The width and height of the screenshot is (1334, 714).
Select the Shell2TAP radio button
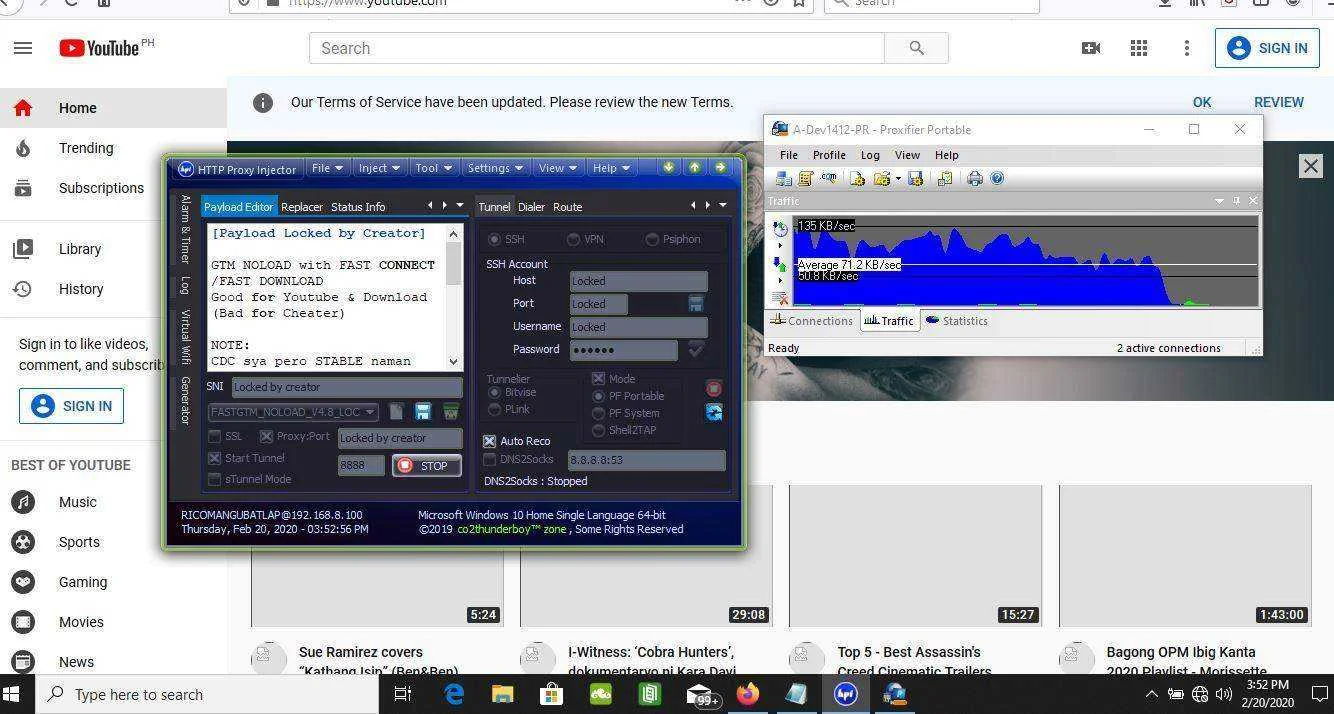click(598, 430)
